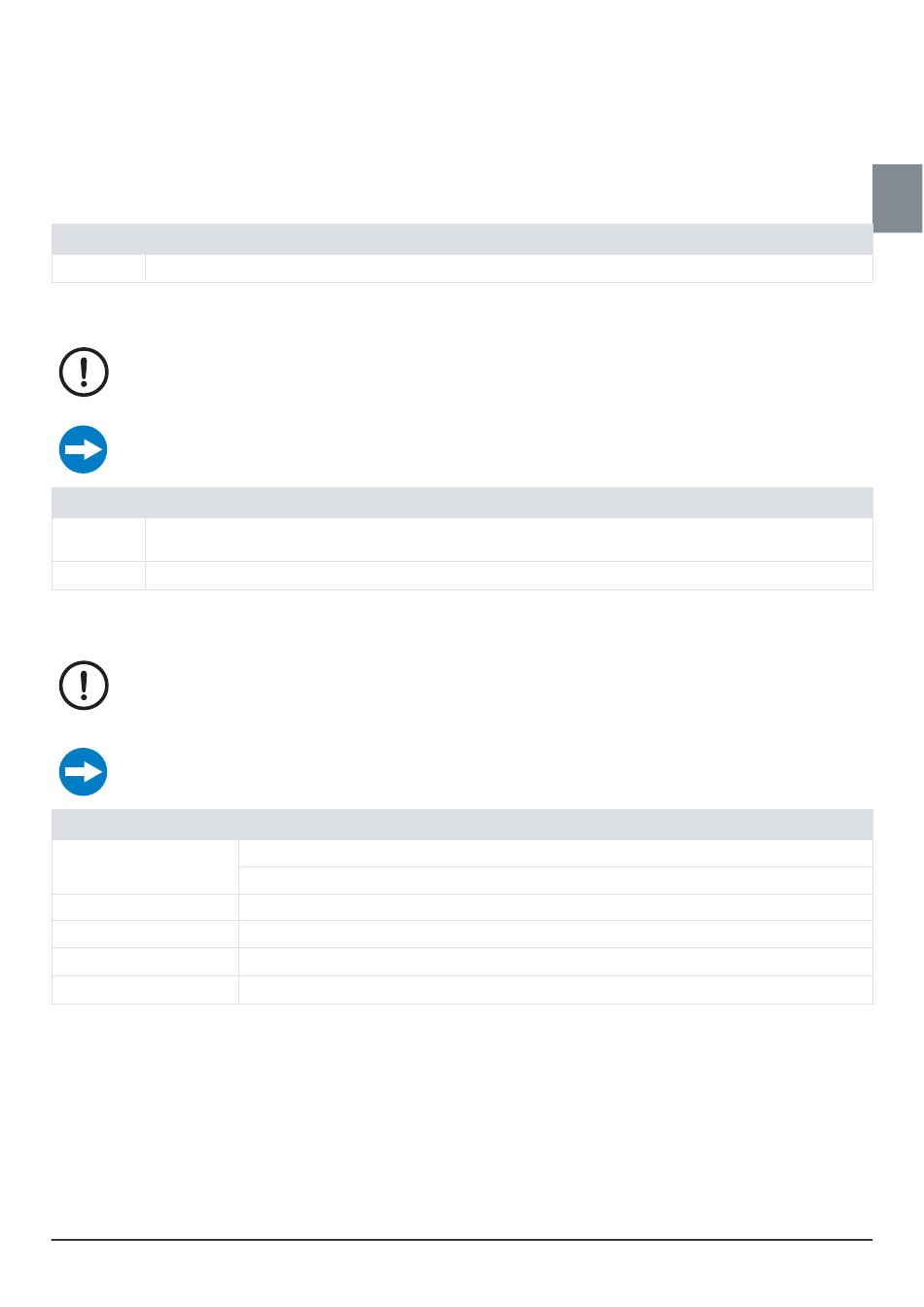Click the gray header bar of the last table
The image size is (924, 1307).
pos(462,825)
